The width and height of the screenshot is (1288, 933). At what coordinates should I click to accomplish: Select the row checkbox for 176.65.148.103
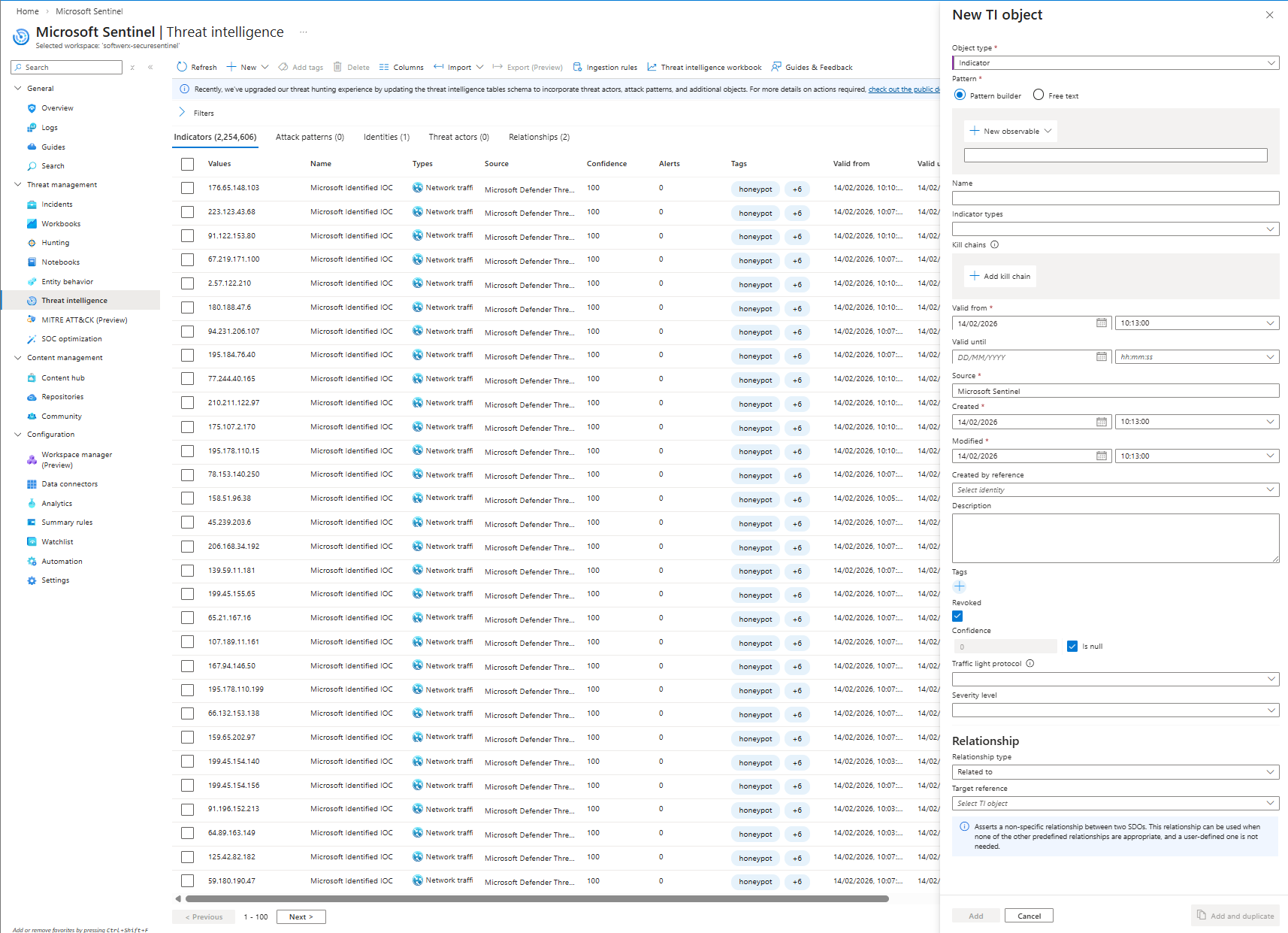[187, 188]
